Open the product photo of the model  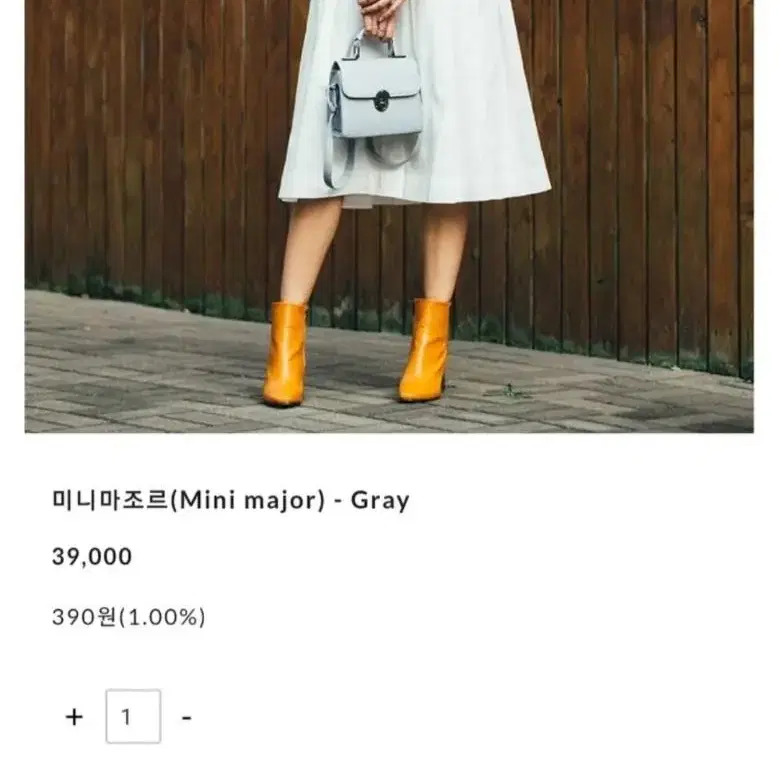coord(389,216)
